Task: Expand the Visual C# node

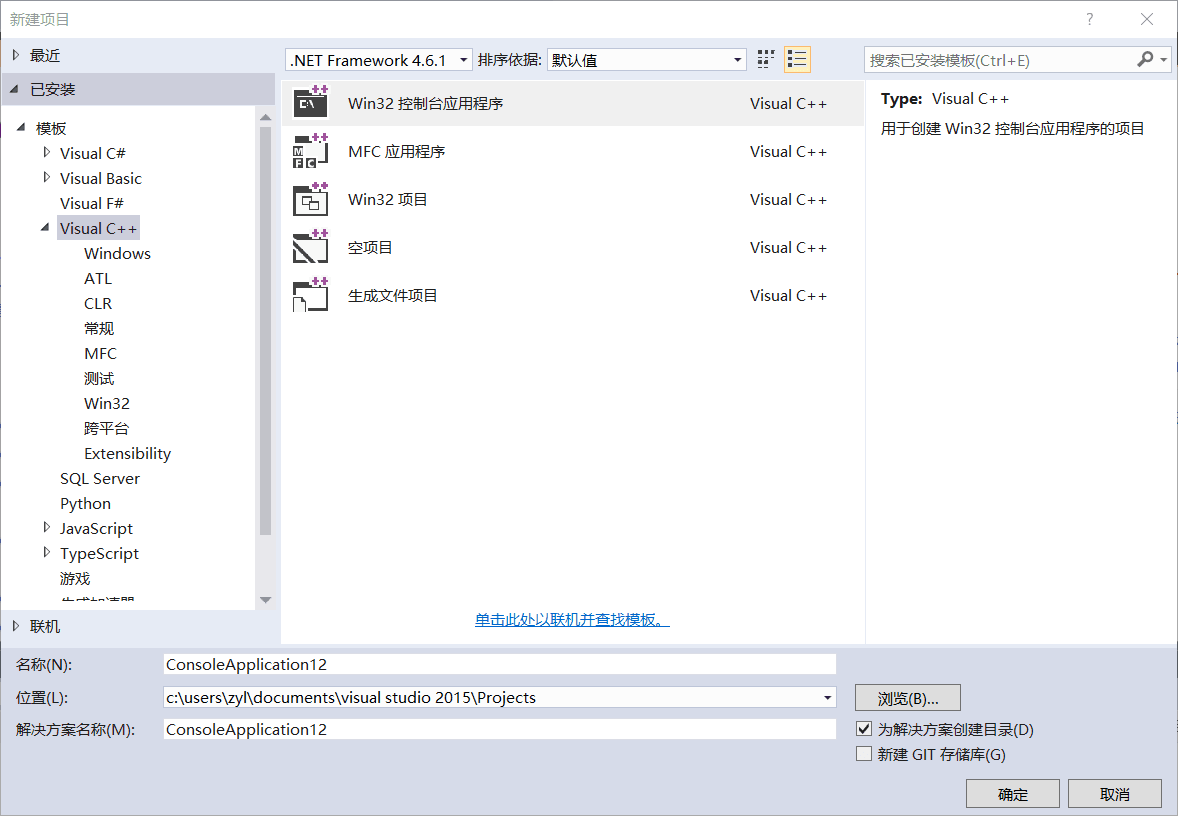Action: (45, 152)
